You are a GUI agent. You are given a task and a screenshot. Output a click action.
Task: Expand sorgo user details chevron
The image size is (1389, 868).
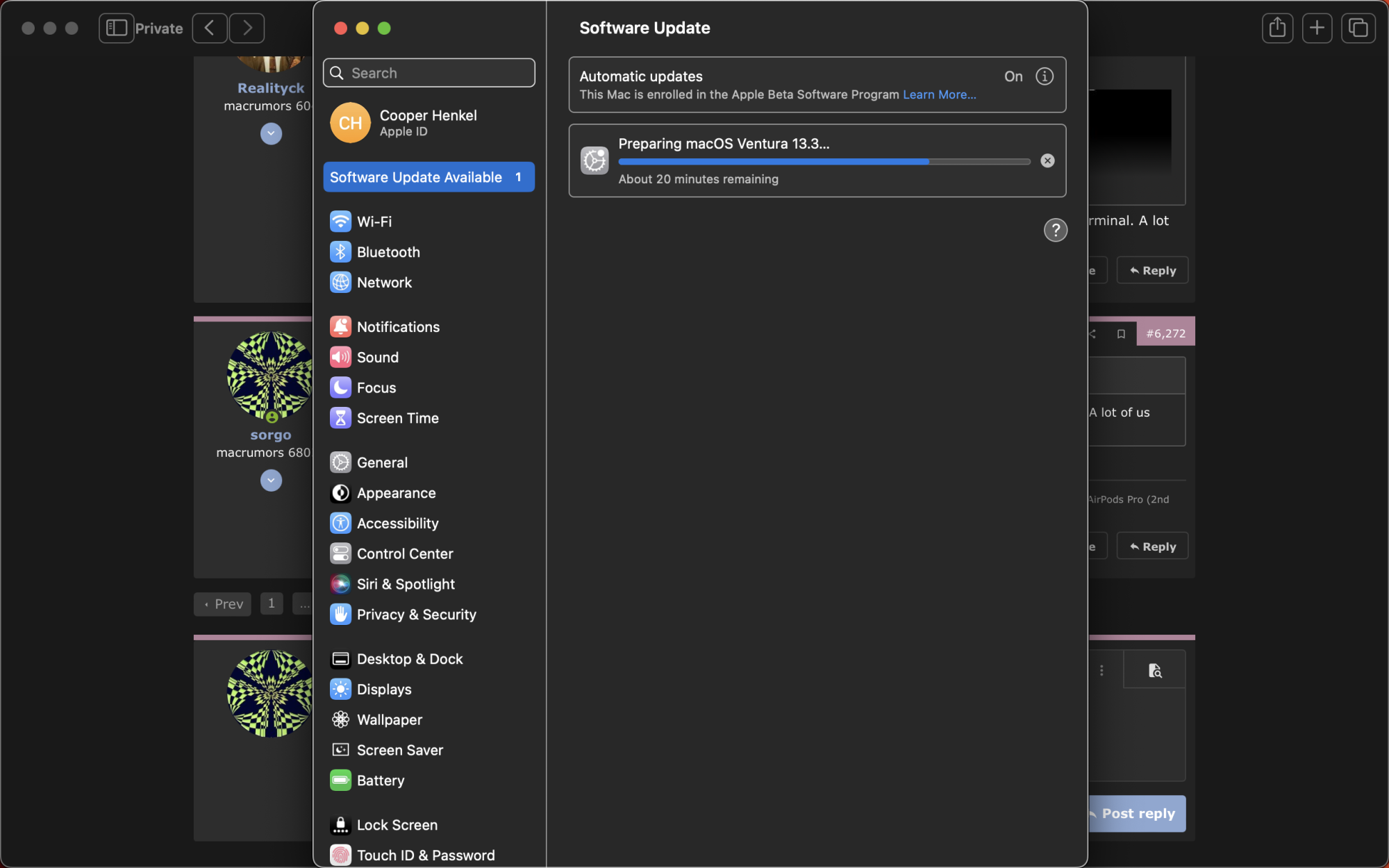pyautogui.click(x=271, y=480)
